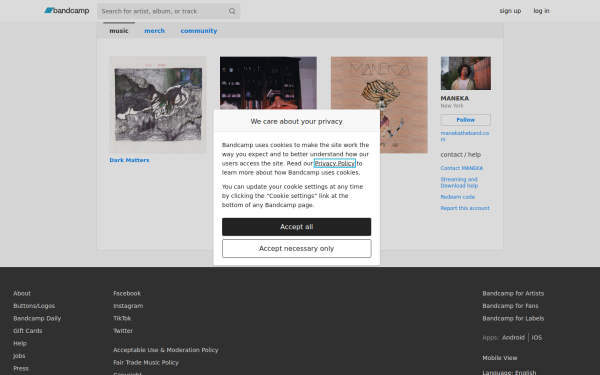The image size is (600, 375).
Task: Open the Jobs footer link
Action: pos(19,356)
